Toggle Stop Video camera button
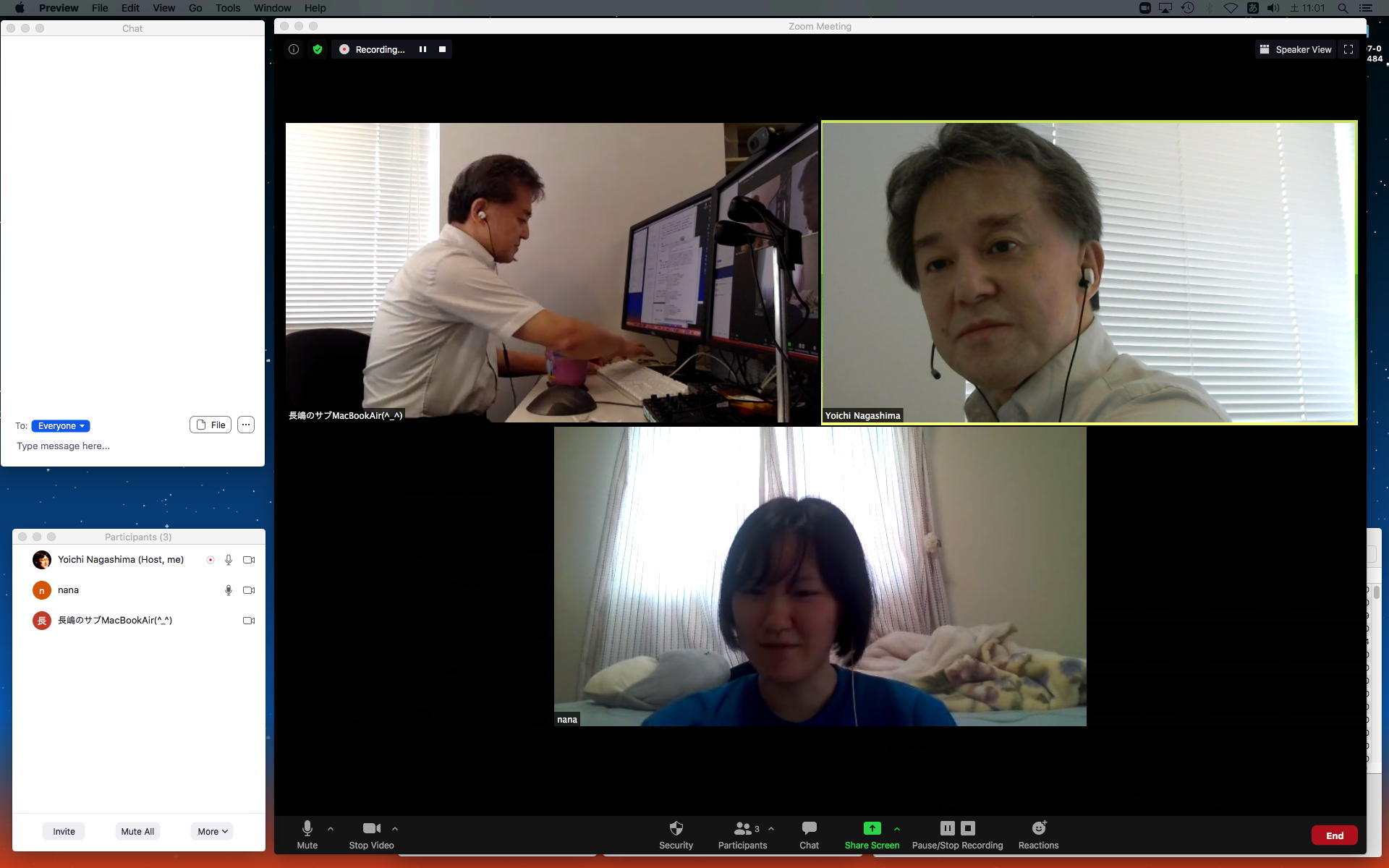This screenshot has height=868, width=1389. tap(371, 828)
